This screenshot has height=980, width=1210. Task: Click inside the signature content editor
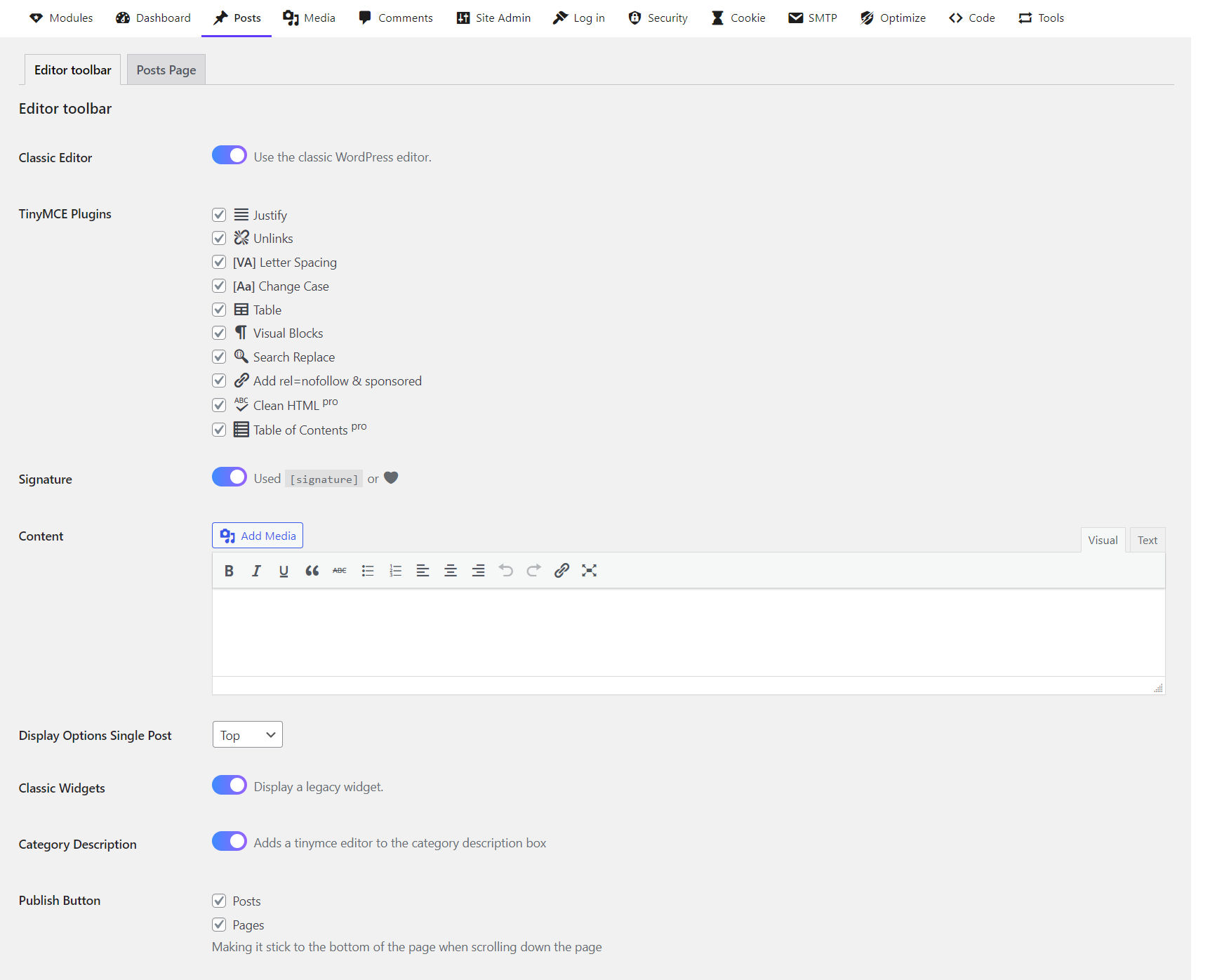pos(688,632)
